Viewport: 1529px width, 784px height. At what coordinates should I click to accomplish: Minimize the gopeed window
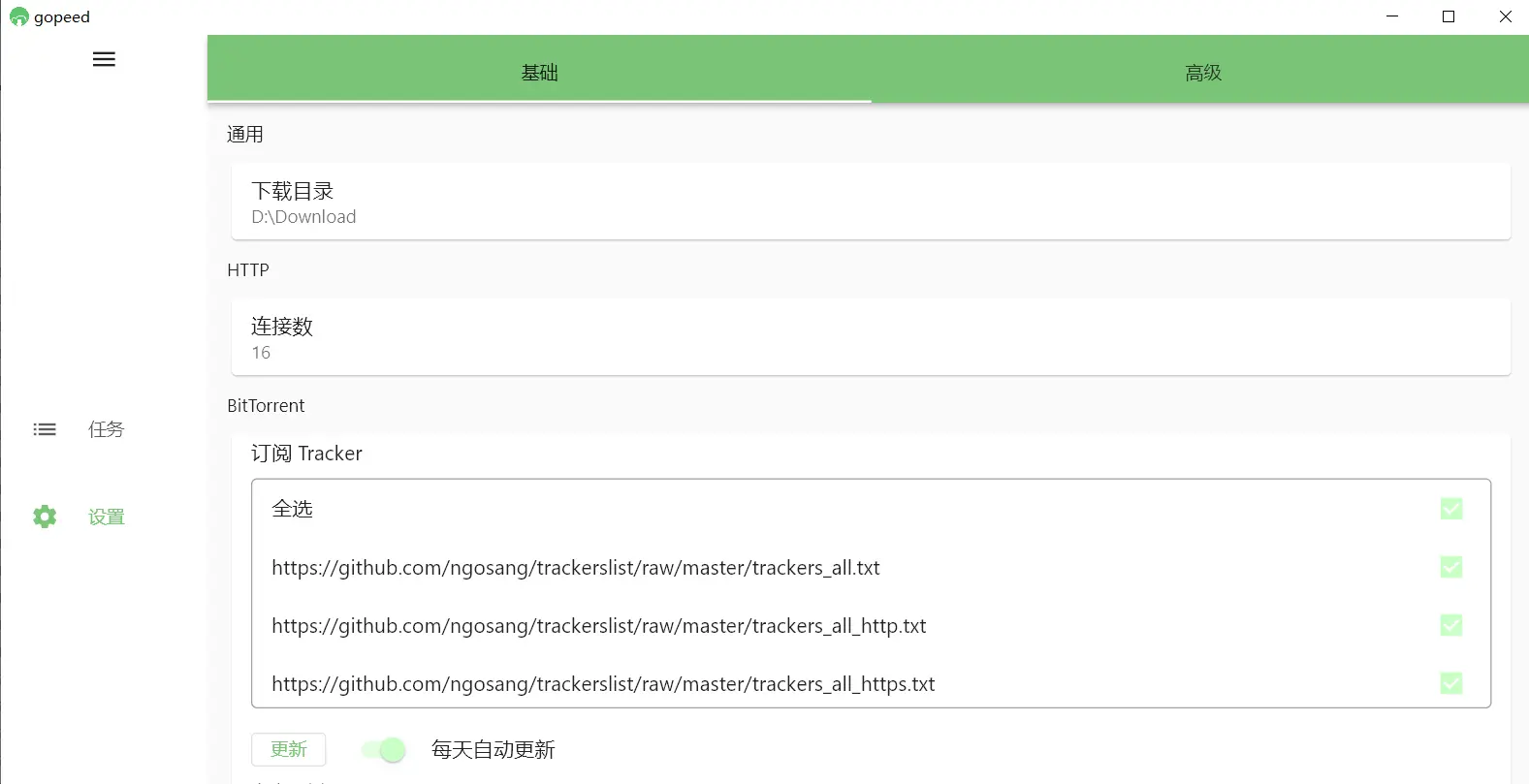(1392, 16)
